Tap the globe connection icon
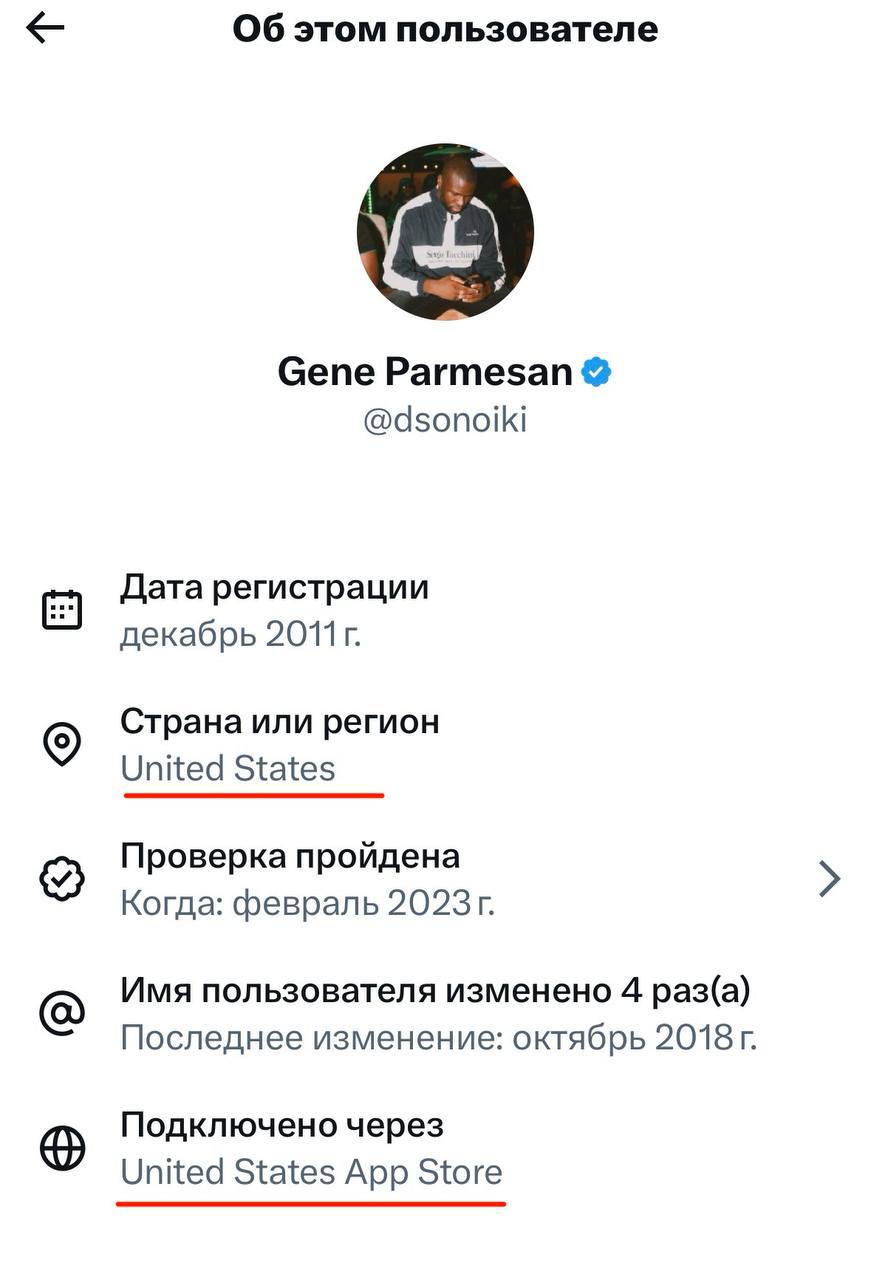This screenshot has height=1280, width=891. click(62, 1148)
